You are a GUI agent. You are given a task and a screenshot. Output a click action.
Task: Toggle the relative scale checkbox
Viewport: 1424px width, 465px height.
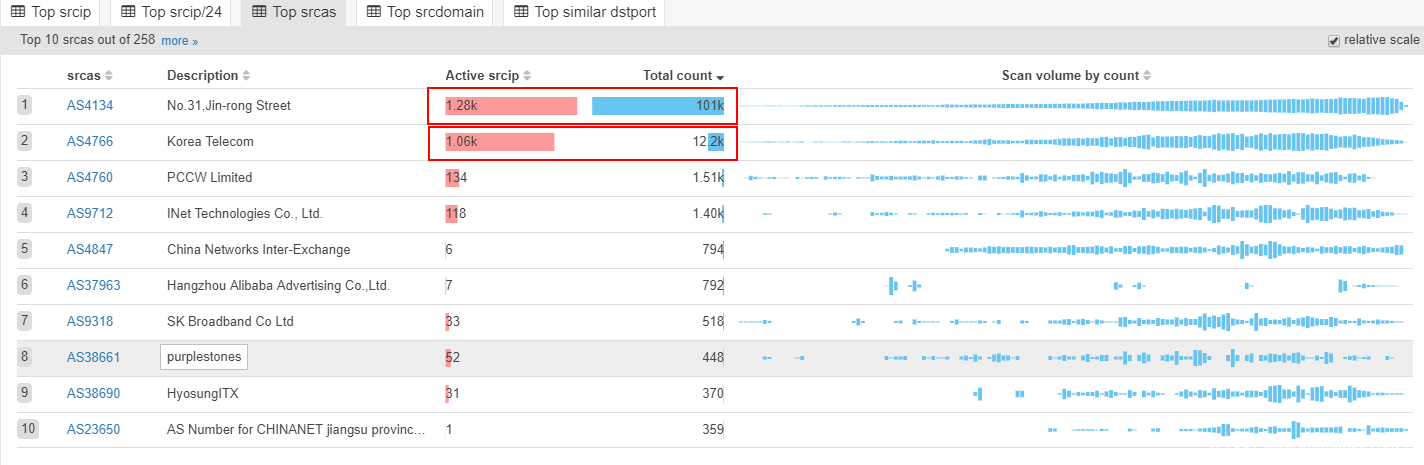tap(1333, 40)
